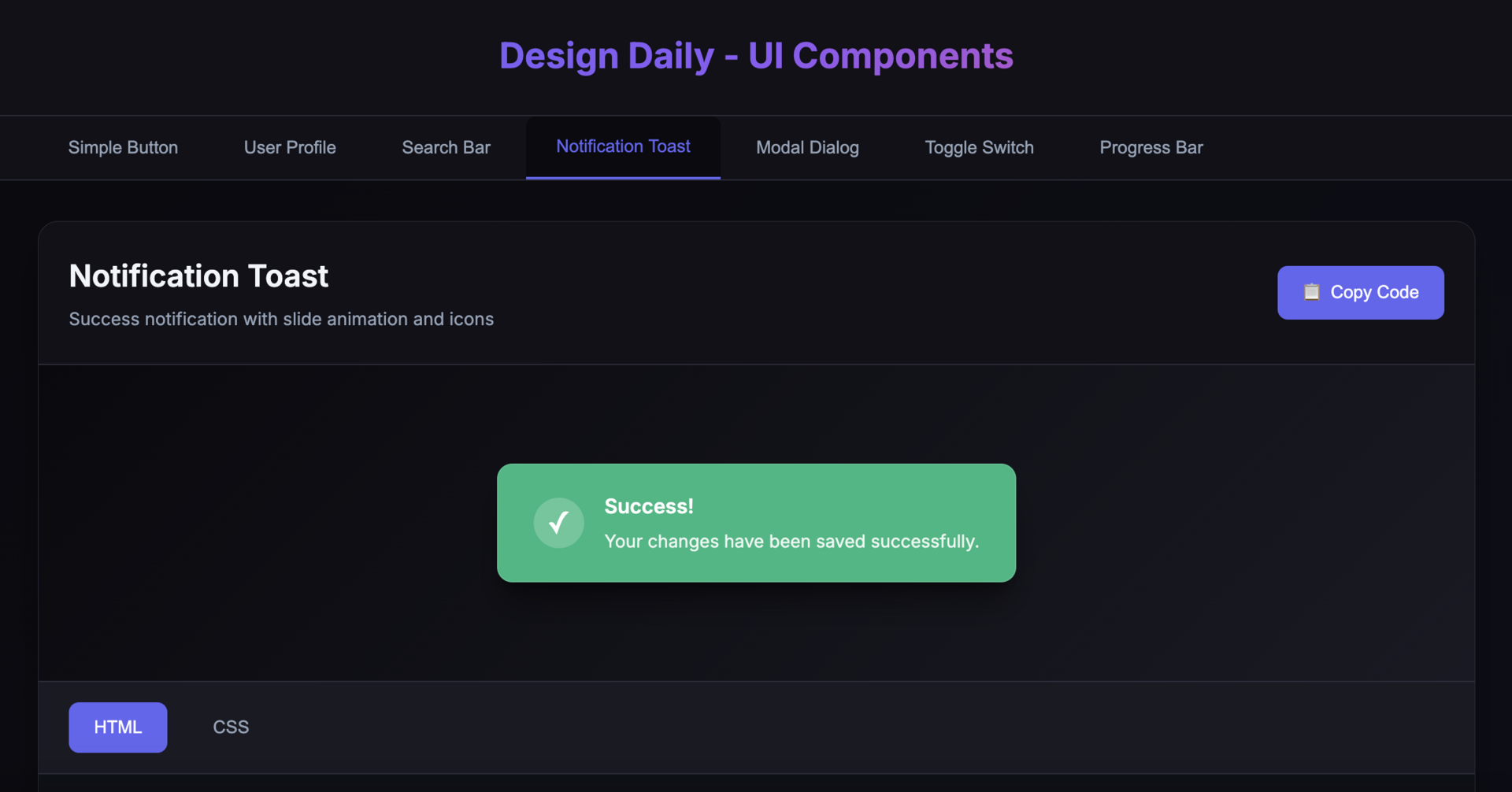Screen dimensions: 1512x792
Task: Click the Copy Code button
Action: click(1360, 292)
